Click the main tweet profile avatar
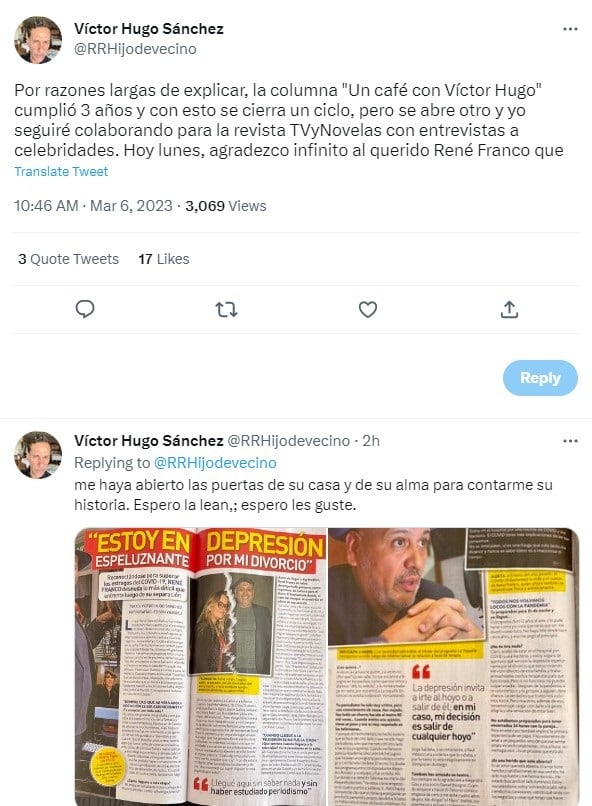 [x=38, y=40]
